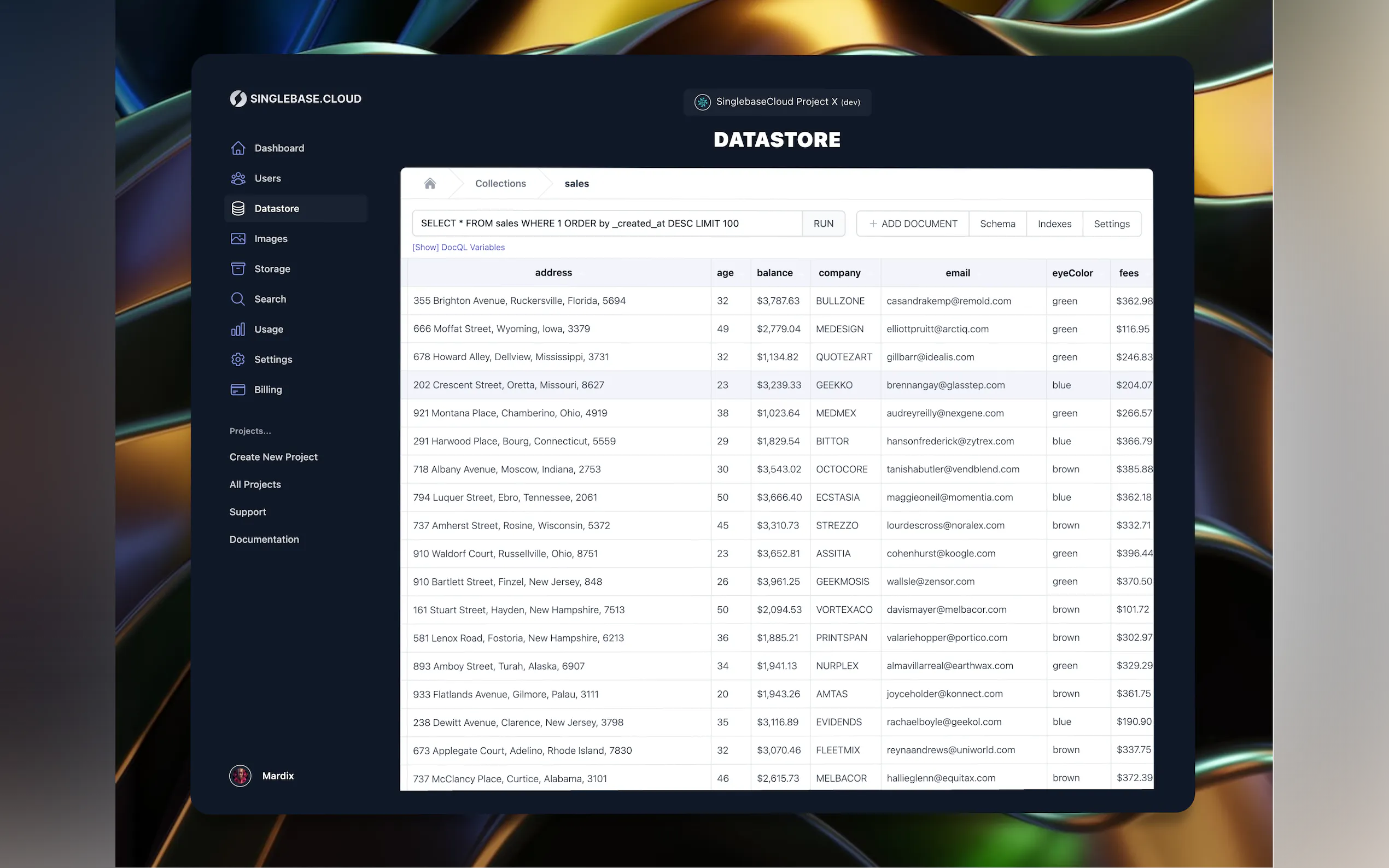Click the Datastore database icon
The width and height of the screenshot is (1389, 868).
click(238, 208)
